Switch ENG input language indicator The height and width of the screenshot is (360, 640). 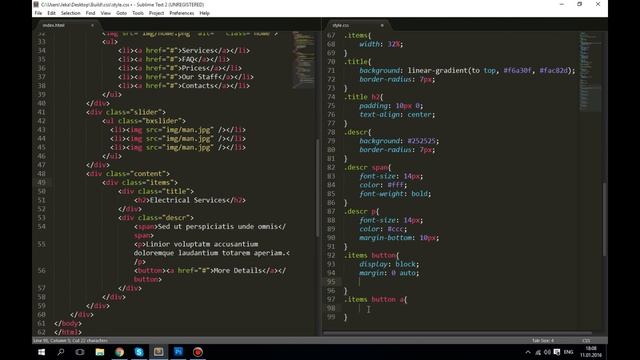[569, 352]
